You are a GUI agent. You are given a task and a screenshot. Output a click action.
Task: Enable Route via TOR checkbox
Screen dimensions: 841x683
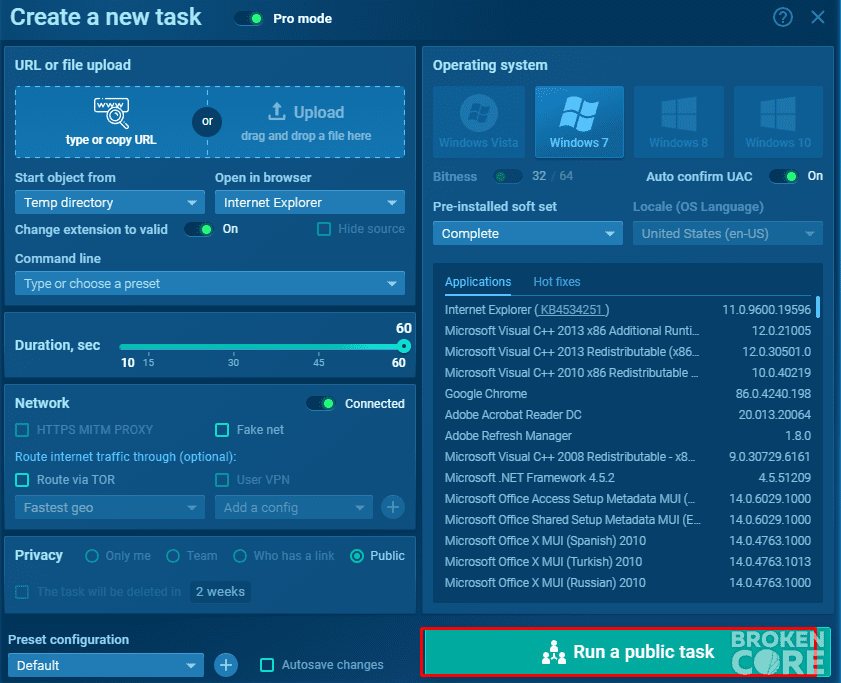click(x=22, y=480)
